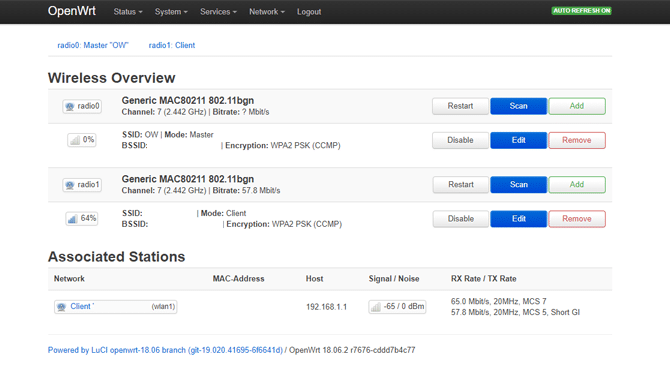Add a network to radio1
670x380 pixels.
point(577,185)
